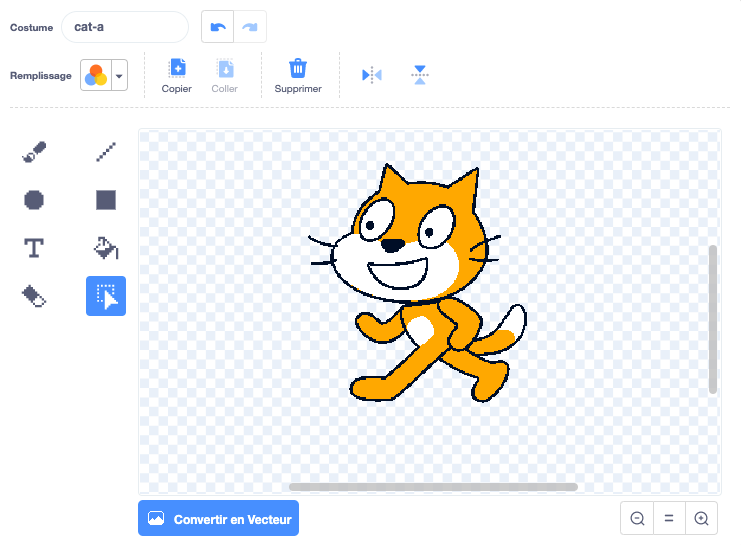Click the horizontal canvas scrollbar
This screenshot has width=741, height=545.
pyautogui.click(x=433, y=487)
